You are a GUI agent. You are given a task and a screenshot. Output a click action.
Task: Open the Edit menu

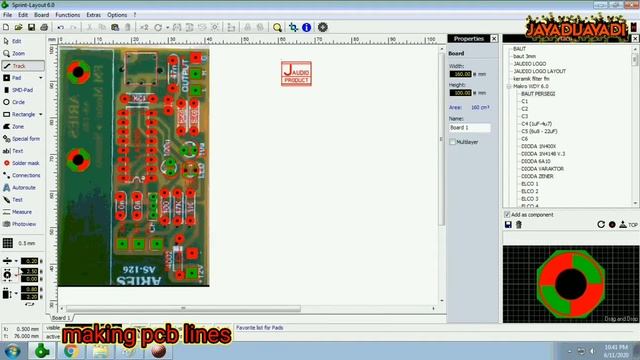pyautogui.click(x=23, y=15)
